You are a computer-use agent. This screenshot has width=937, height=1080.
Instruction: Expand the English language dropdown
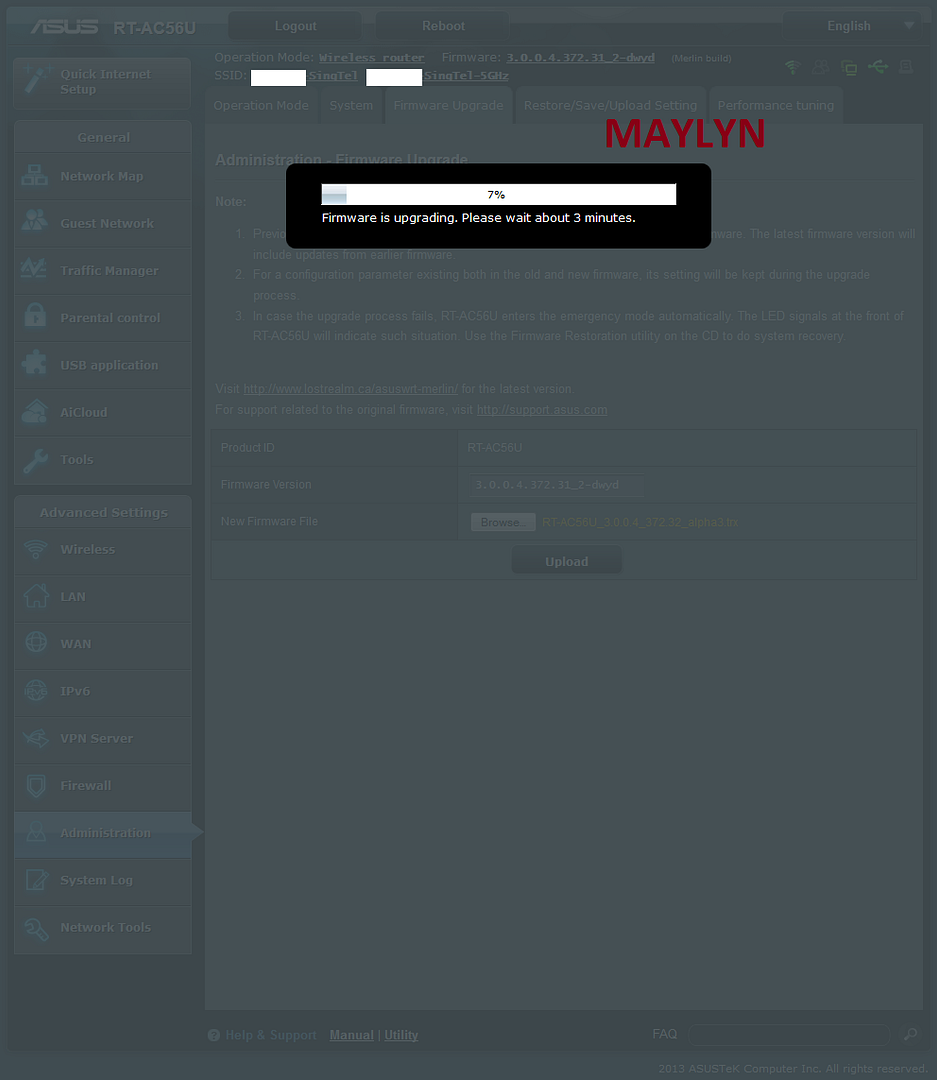pyautogui.click(x=858, y=26)
